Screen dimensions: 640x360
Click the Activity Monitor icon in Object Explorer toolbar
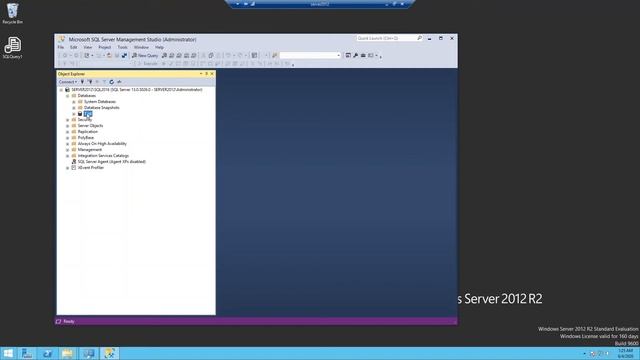click(x=119, y=82)
